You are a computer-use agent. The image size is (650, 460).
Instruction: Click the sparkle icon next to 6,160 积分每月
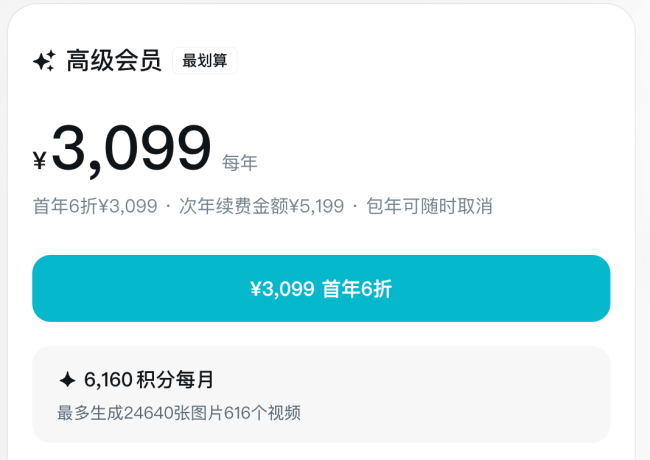pos(67,380)
